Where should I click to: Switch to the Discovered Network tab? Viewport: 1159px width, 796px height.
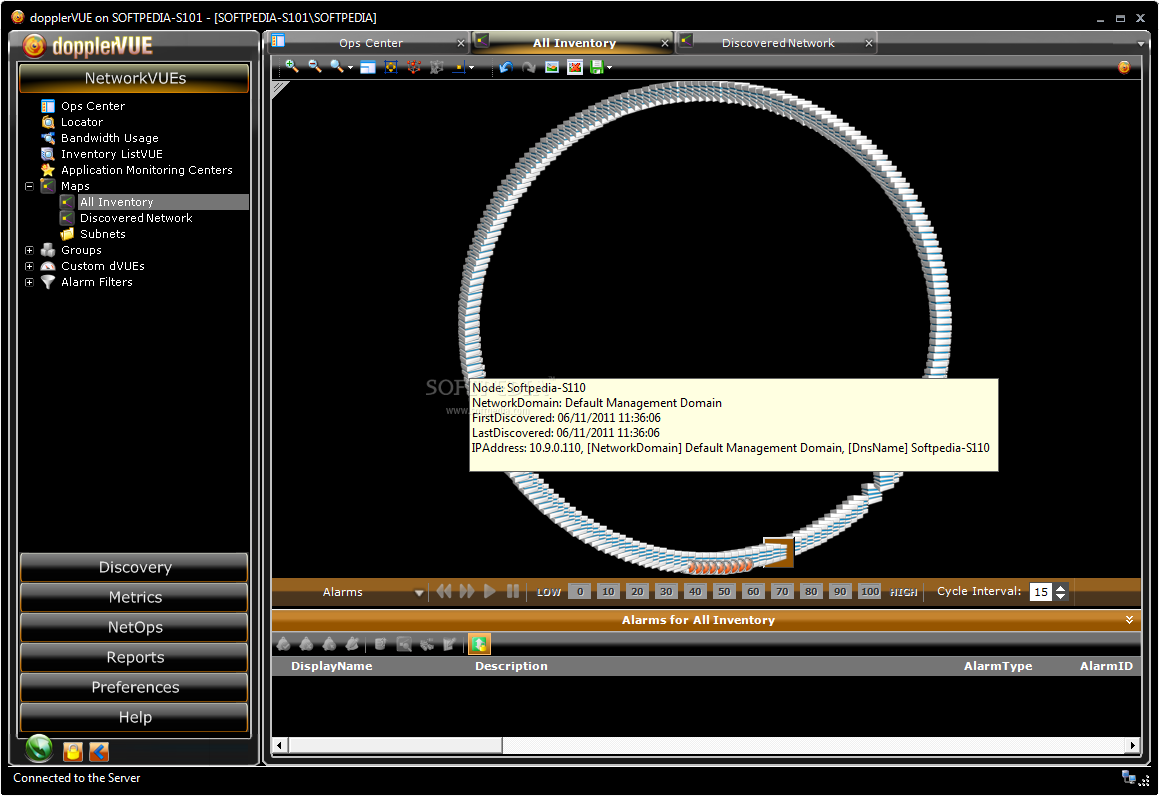tap(778, 43)
